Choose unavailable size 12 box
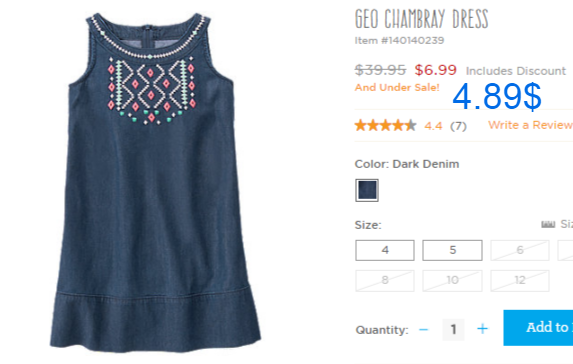Viewport: 573px width, 364px height. point(520,281)
